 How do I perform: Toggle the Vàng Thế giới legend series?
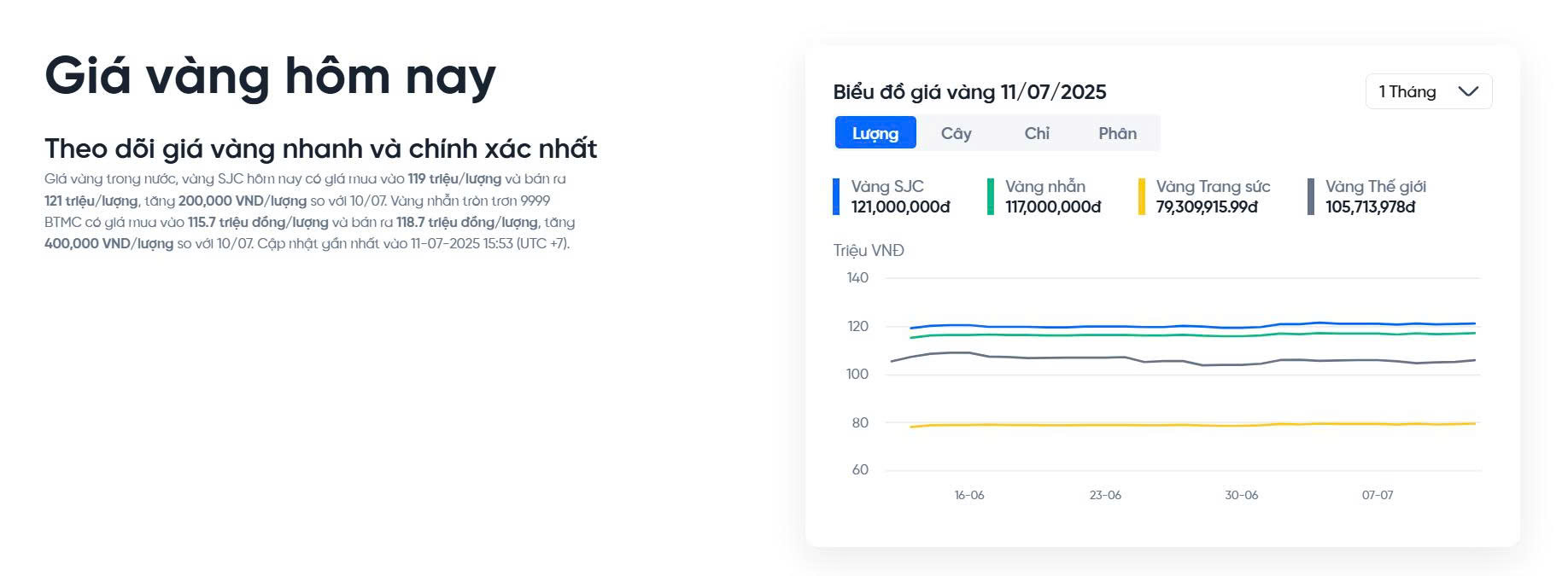pos(1375,187)
